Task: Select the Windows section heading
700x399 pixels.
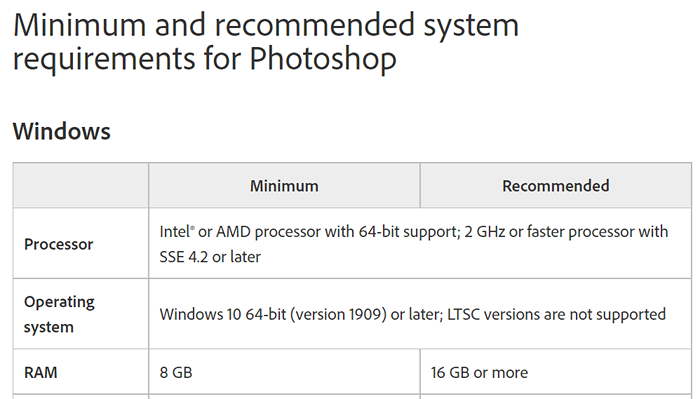Action: point(62,131)
